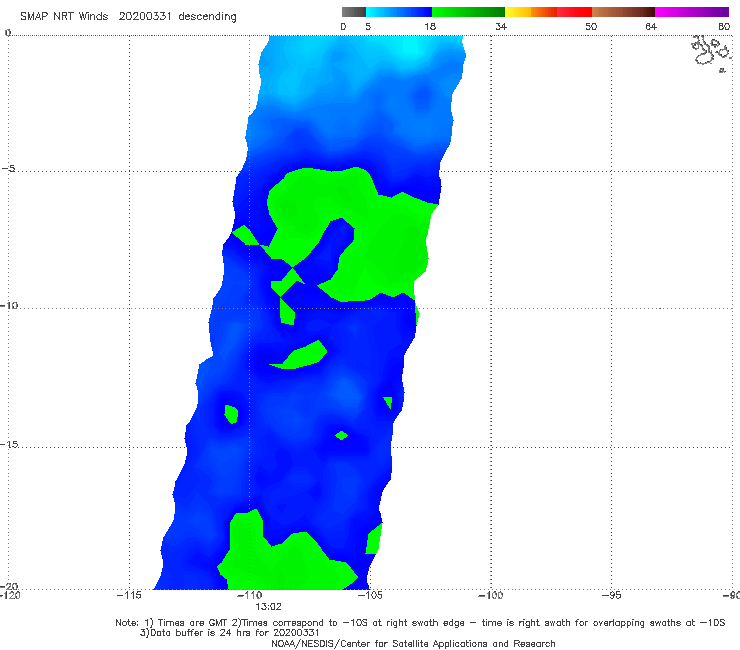740x650 pixels.
Task: Click the Galapagos islands outline on the map
Action: point(711,53)
